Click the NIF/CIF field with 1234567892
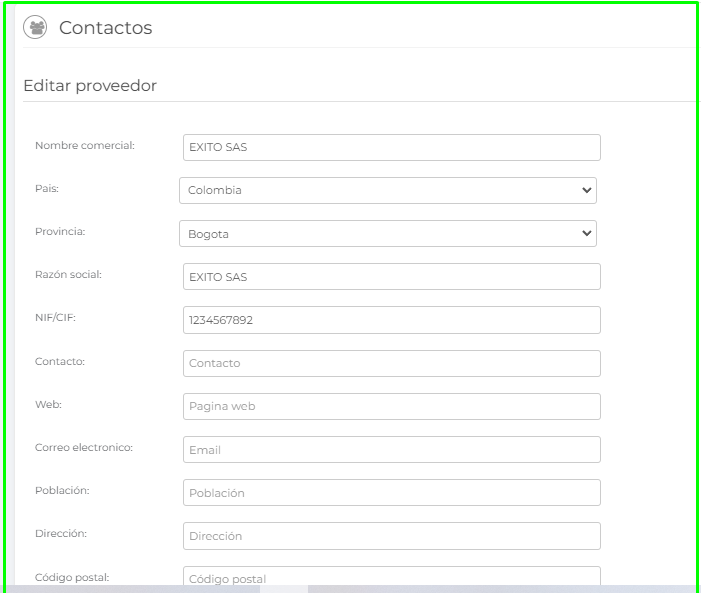This screenshot has height=593, width=701. (x=391, y=320)
